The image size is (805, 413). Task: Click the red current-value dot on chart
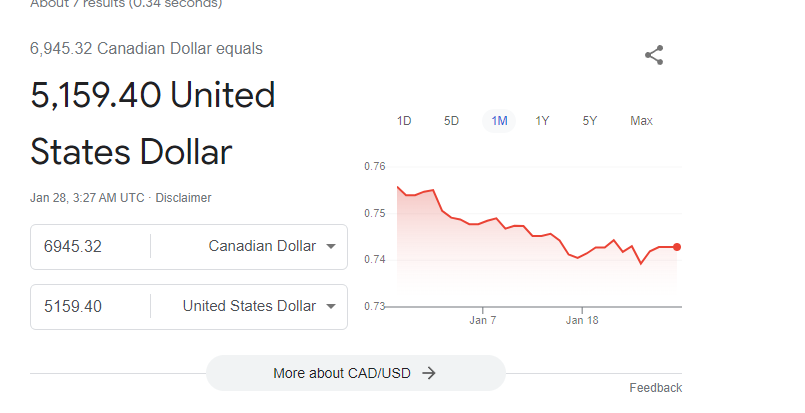pos(677,247)
